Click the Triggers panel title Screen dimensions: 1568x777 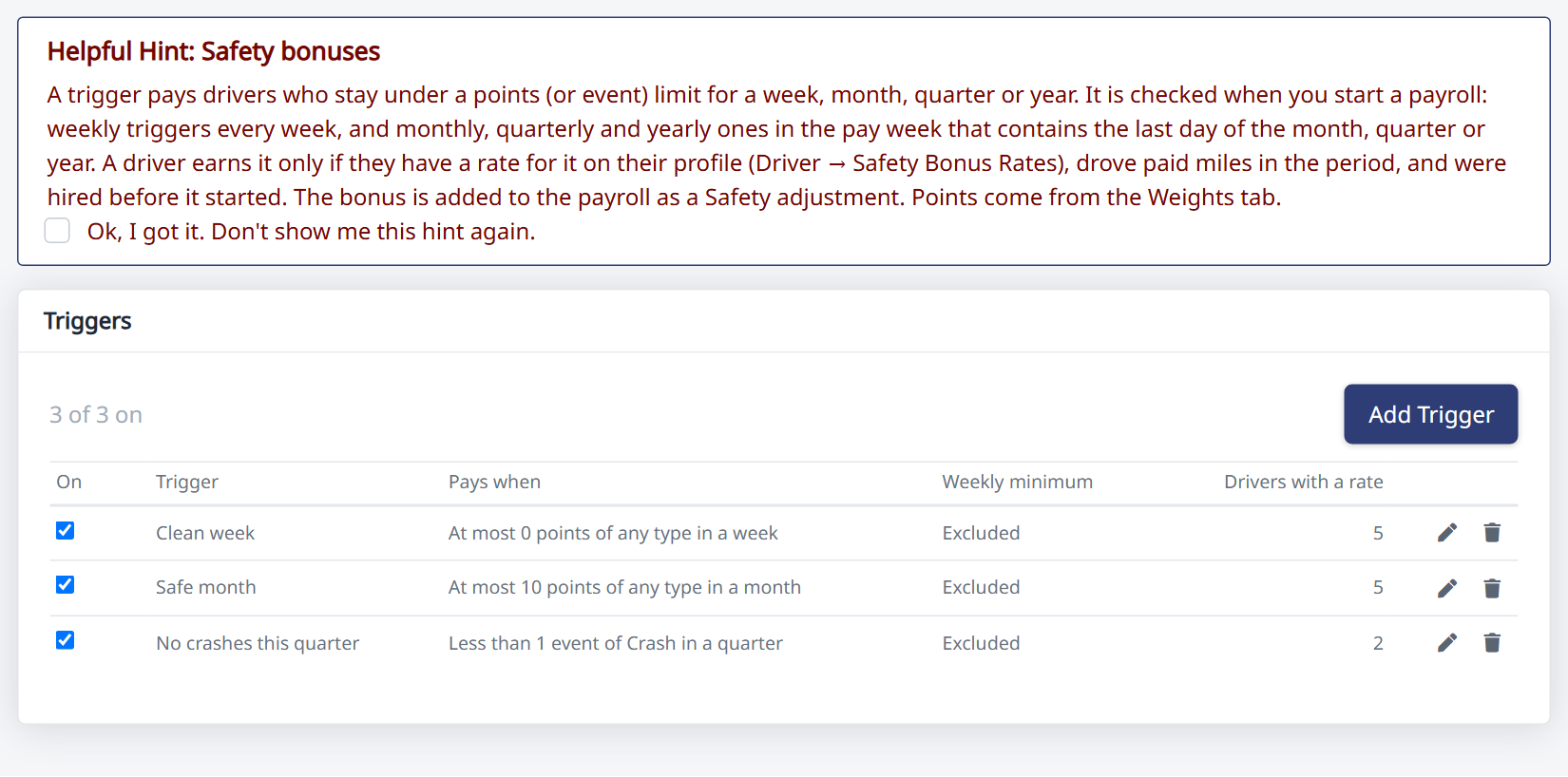[x=87, y=321]
